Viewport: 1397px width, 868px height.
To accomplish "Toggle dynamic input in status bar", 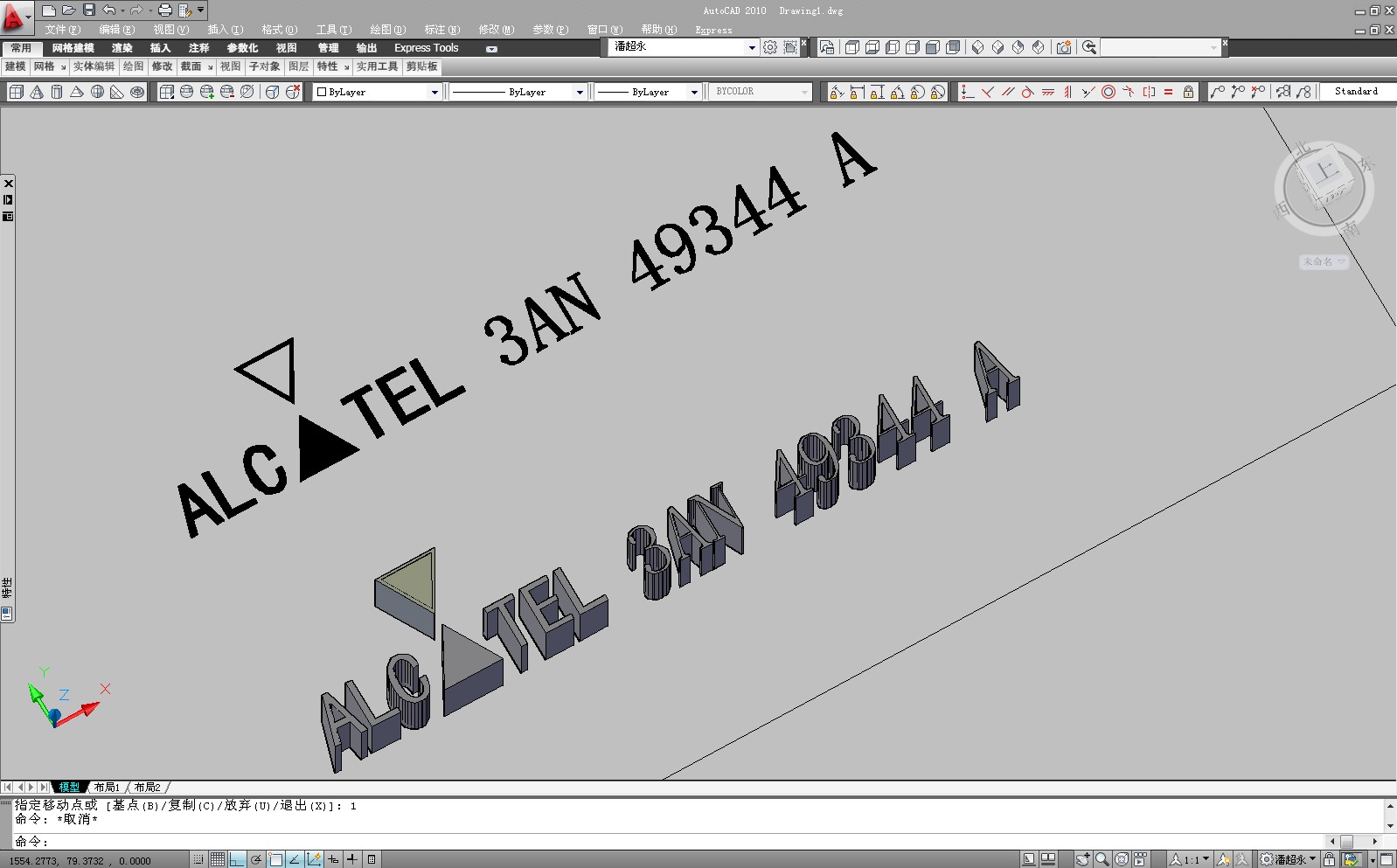I will (333, 860).
